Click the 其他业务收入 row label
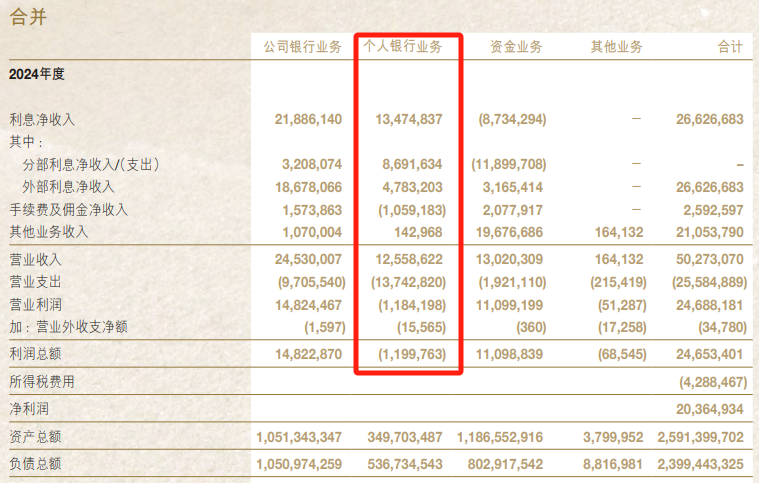Viewport: 759px width, 483px height. click(49, 232)
